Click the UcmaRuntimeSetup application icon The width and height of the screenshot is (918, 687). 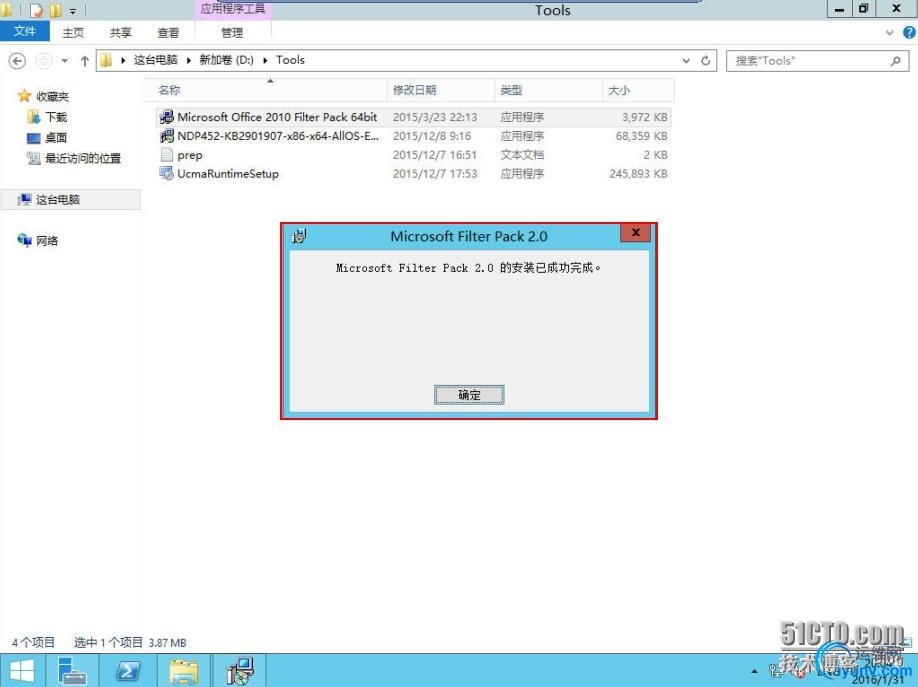[166, 173]
